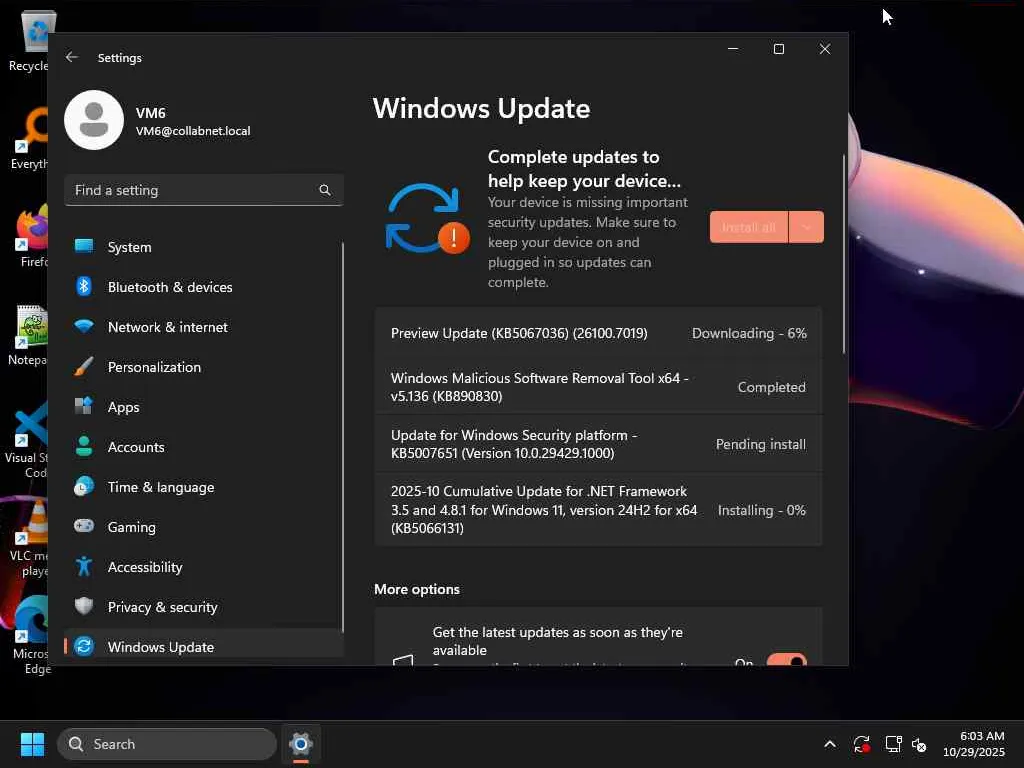The height and width of the screenshot is (768, 1024).
Task: Click the large update status icon with warning
Action: [x=427, y=218]
